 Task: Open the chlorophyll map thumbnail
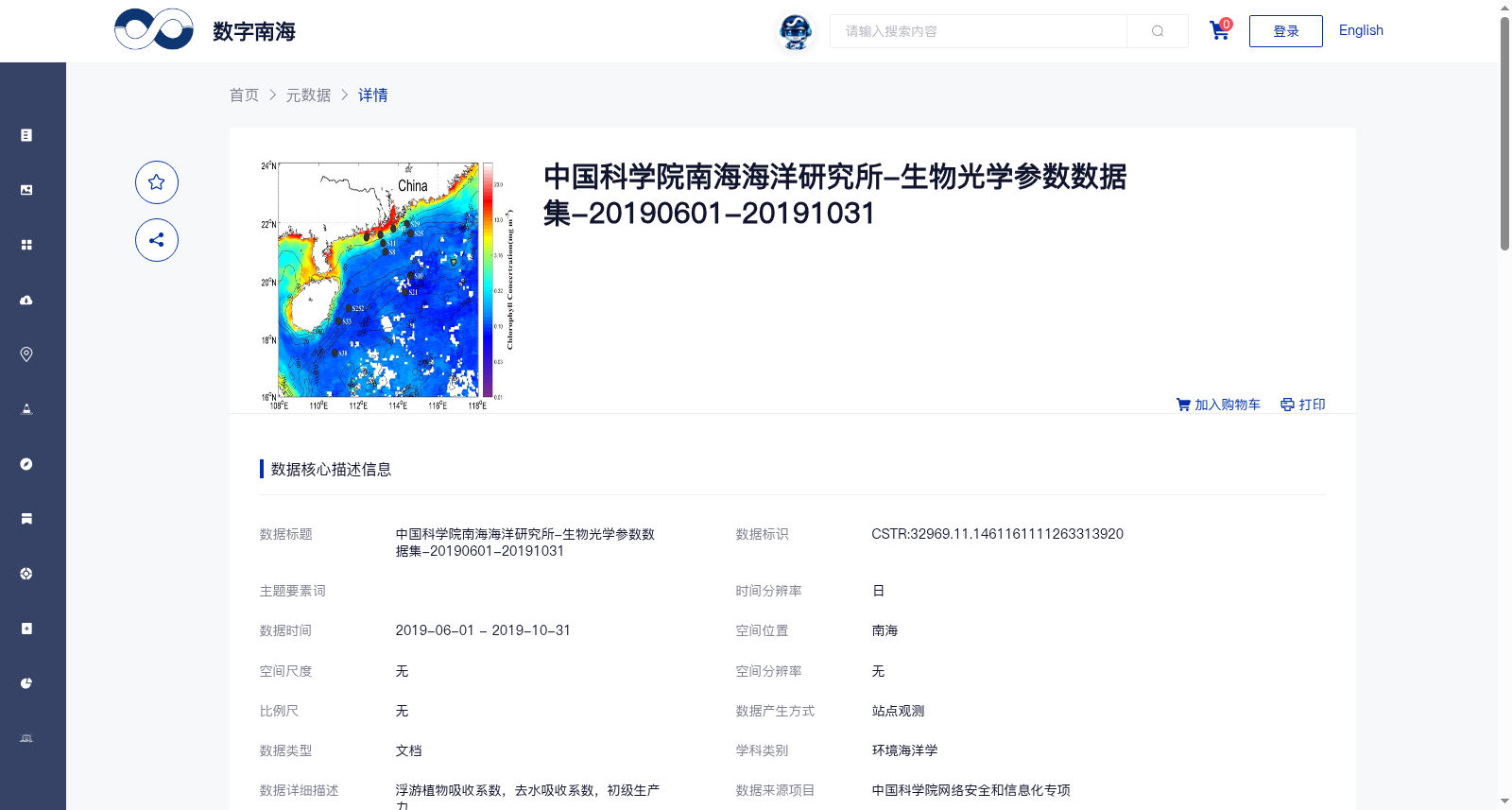(x=387, y=285)
